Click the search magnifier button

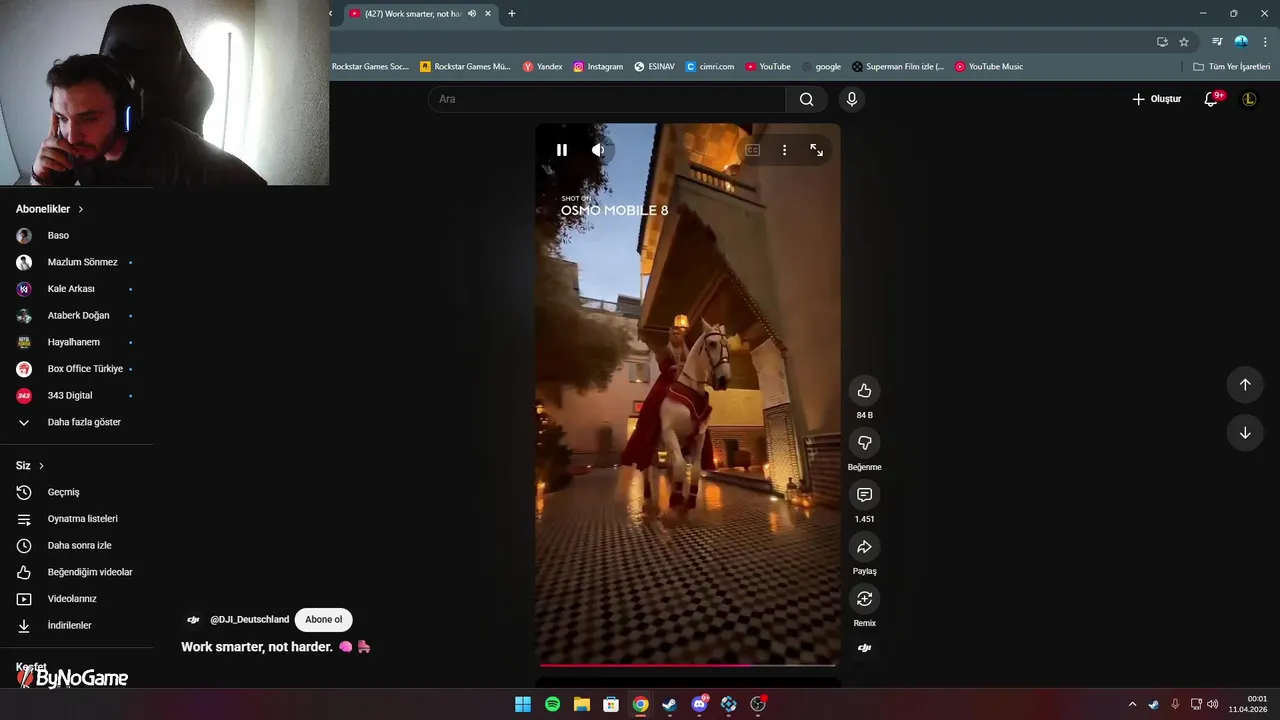807,99
